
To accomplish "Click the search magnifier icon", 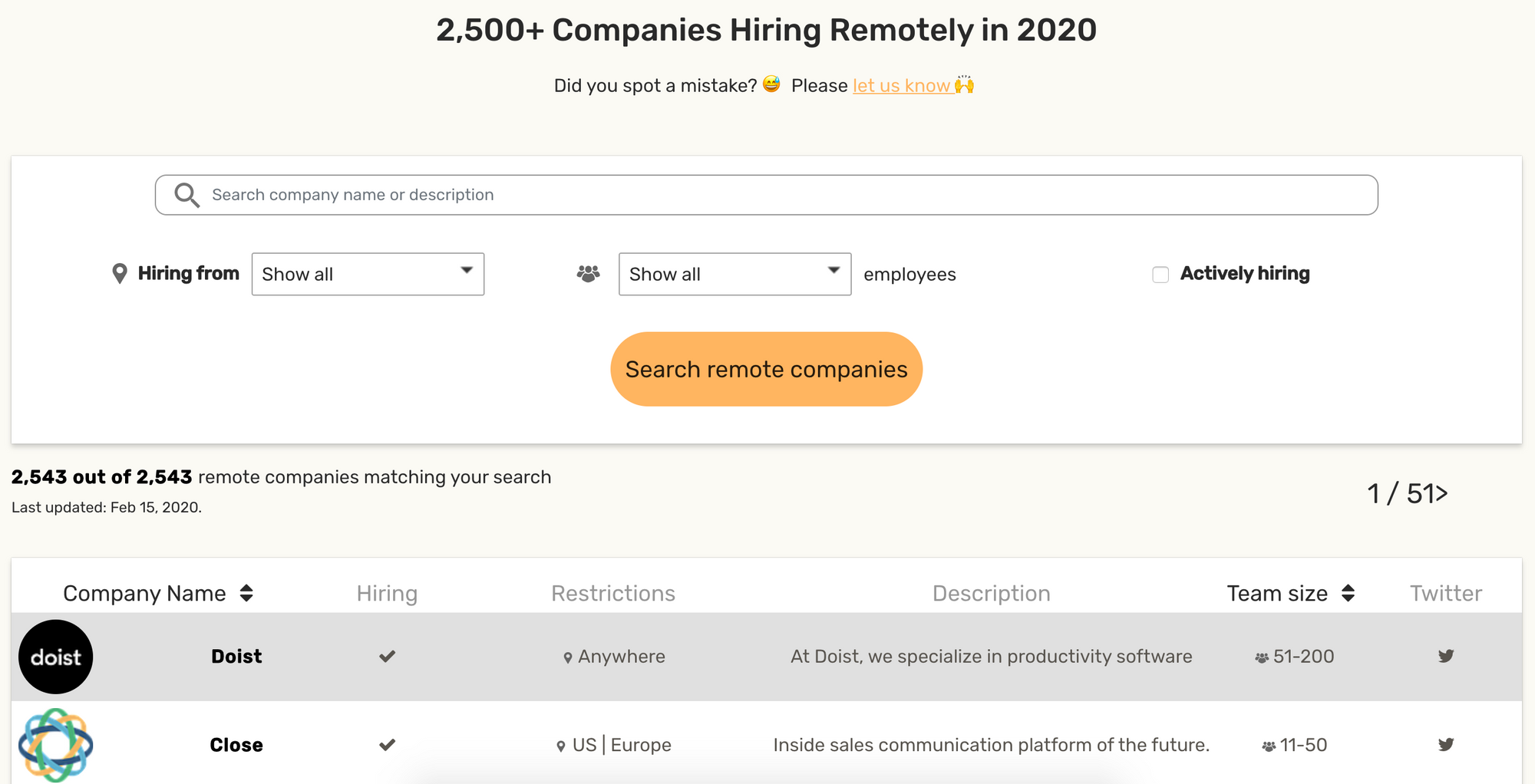I will click(x=186, y=195).
